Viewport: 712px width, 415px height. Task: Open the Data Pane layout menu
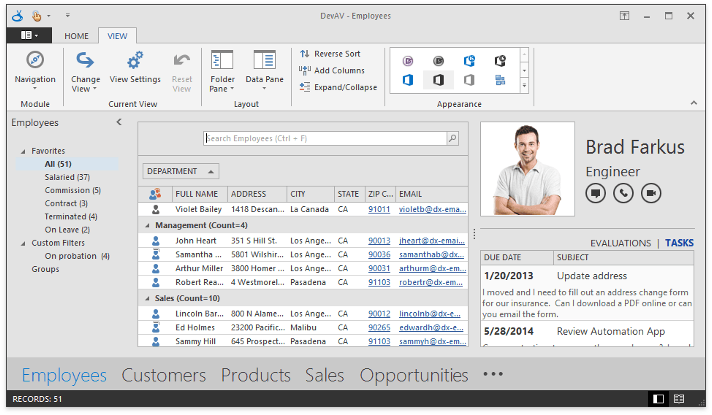[264, 70]
